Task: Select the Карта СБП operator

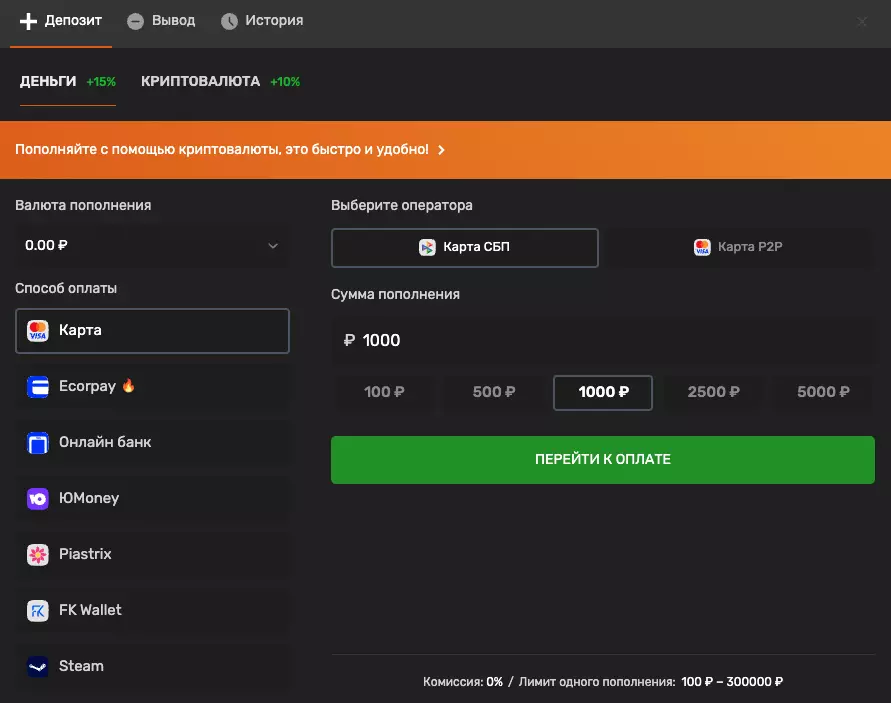Action: [x=465, y=247]
